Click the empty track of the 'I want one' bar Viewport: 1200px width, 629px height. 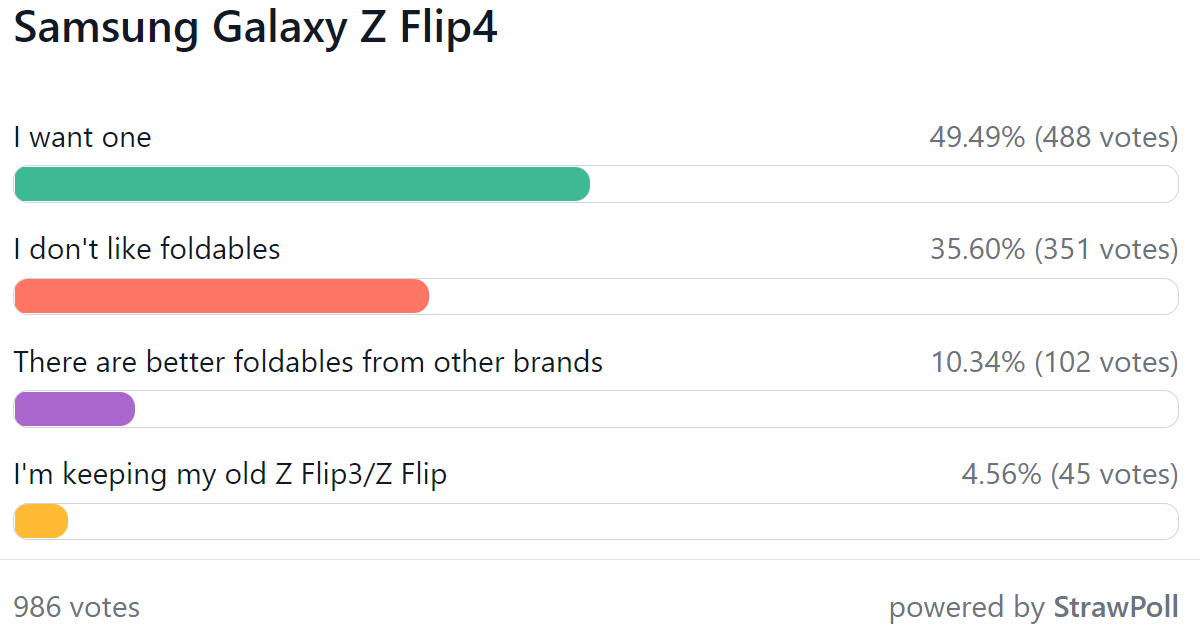(x=884, y=184)
